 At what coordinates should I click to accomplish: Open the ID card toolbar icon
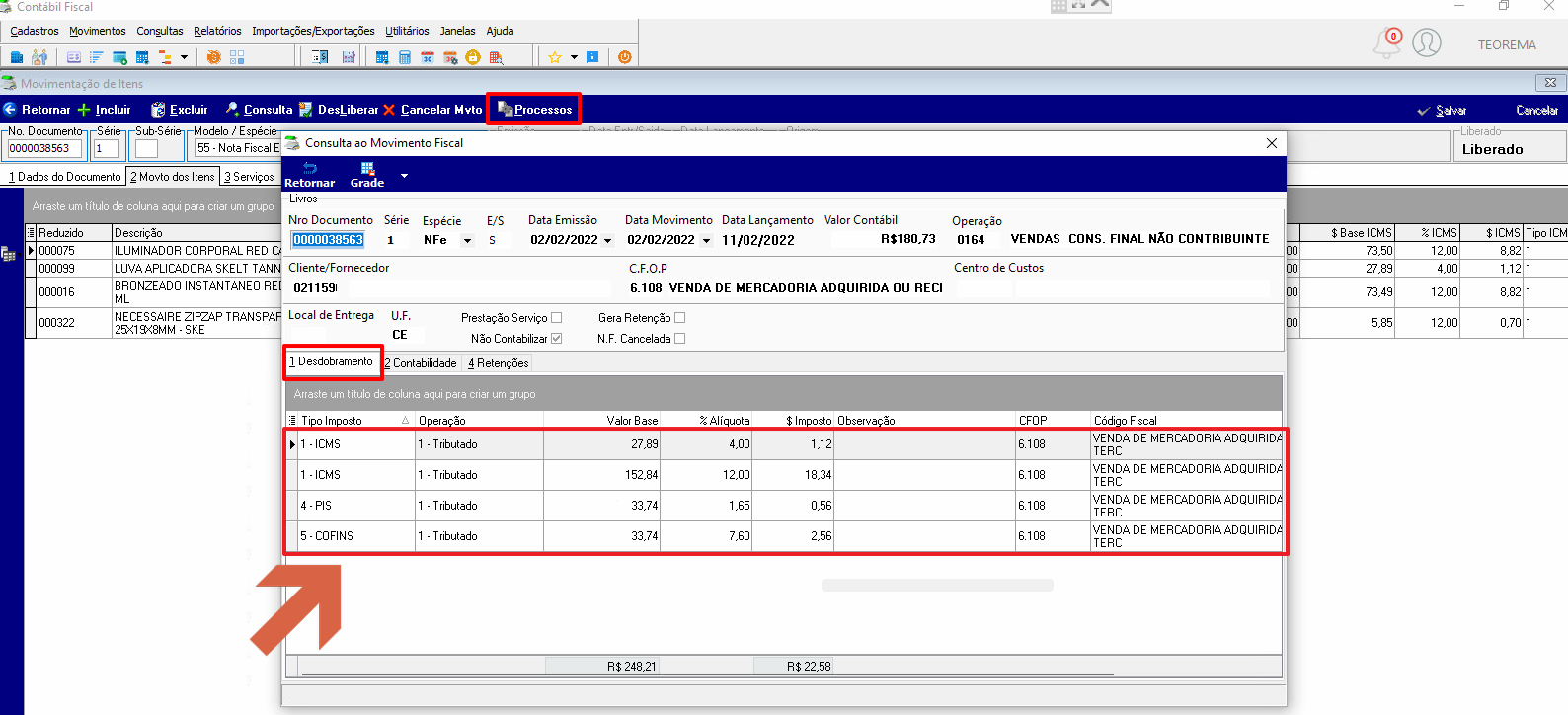click(x=74, y=57)
